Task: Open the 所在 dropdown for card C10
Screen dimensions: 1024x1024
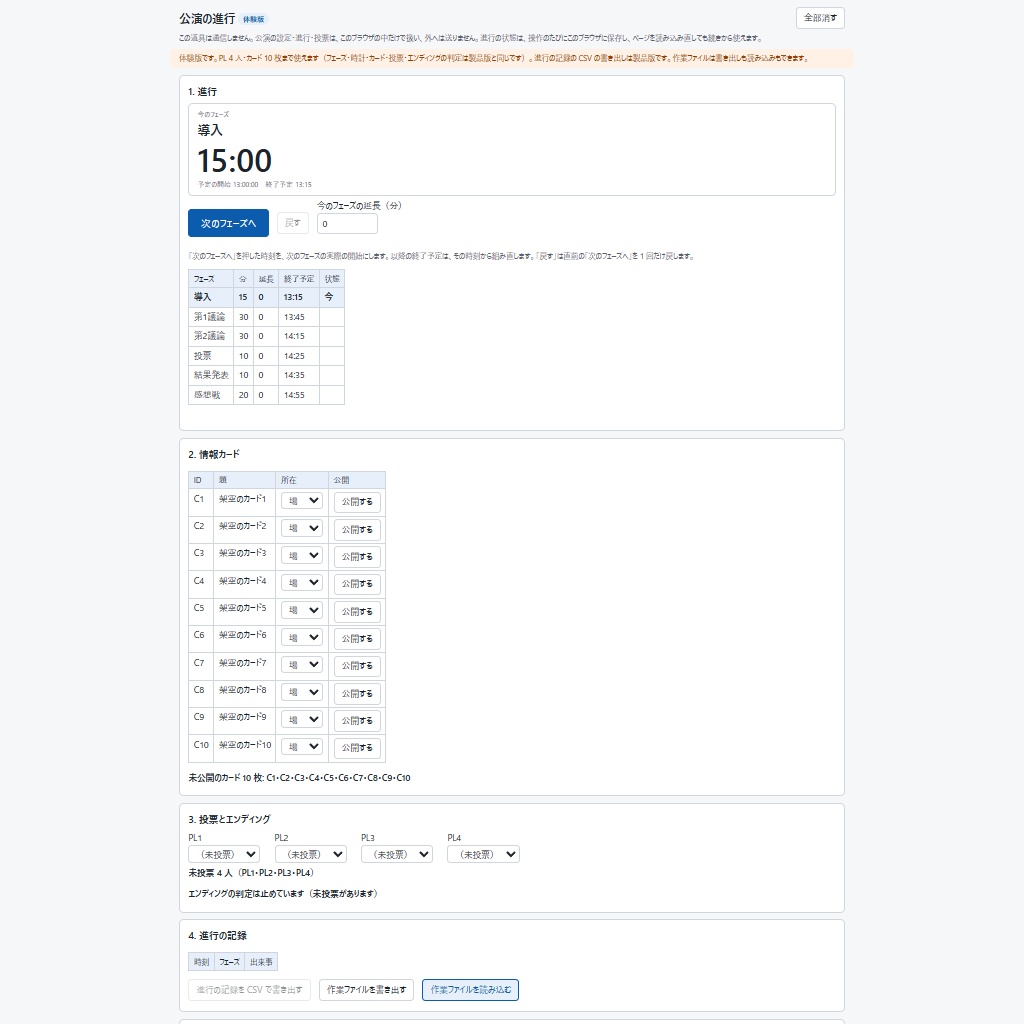Action: [302, 746]
